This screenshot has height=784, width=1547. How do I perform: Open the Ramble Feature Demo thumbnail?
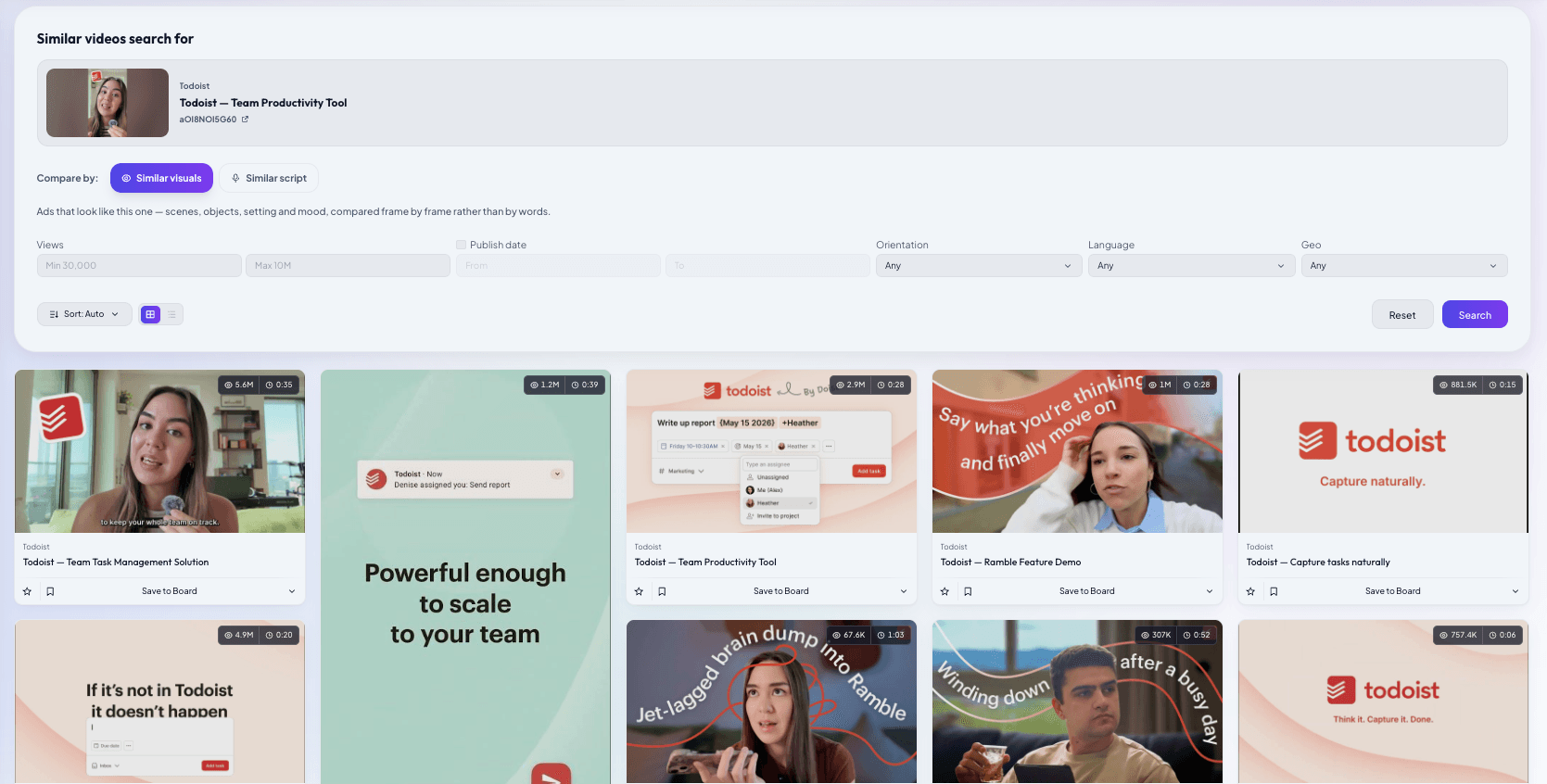tap(1077, 451)
